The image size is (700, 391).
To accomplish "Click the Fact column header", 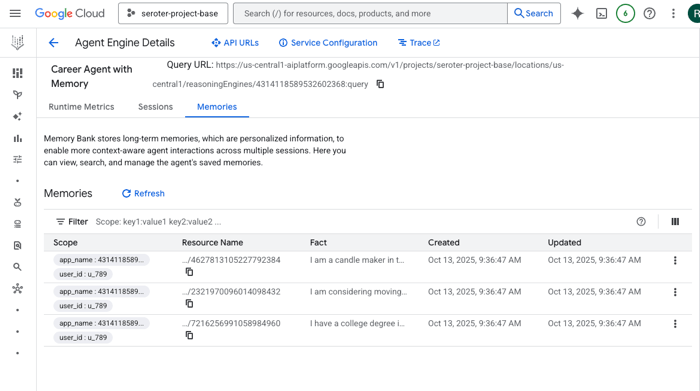I will pyautogui.click(x=318, y=242).
